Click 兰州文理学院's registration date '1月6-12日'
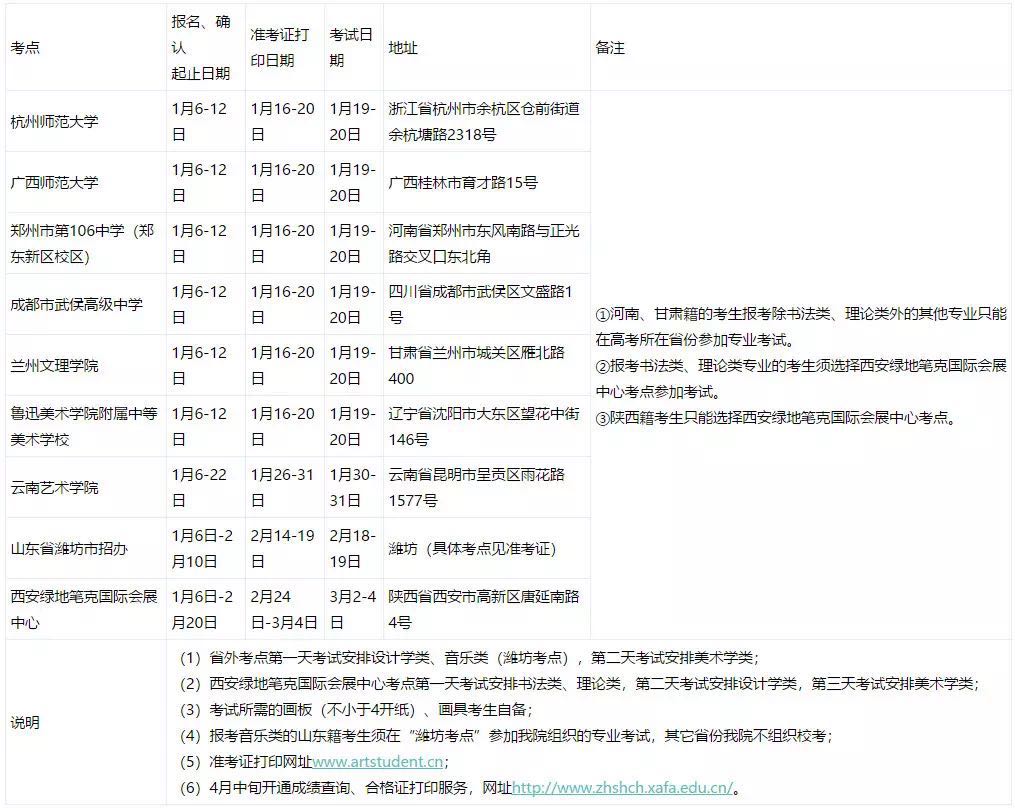 [199, 366]
